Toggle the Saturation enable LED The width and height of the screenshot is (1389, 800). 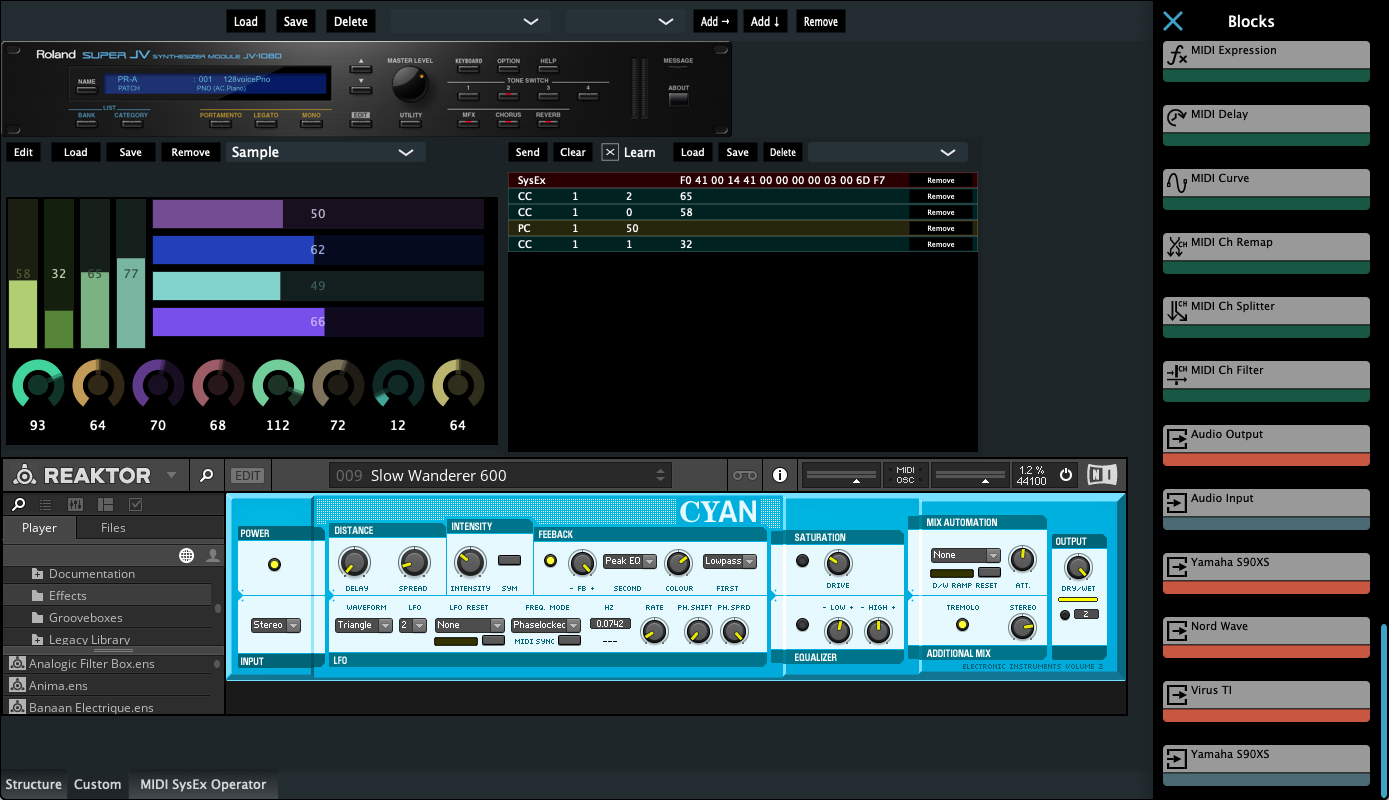point(802,561)
